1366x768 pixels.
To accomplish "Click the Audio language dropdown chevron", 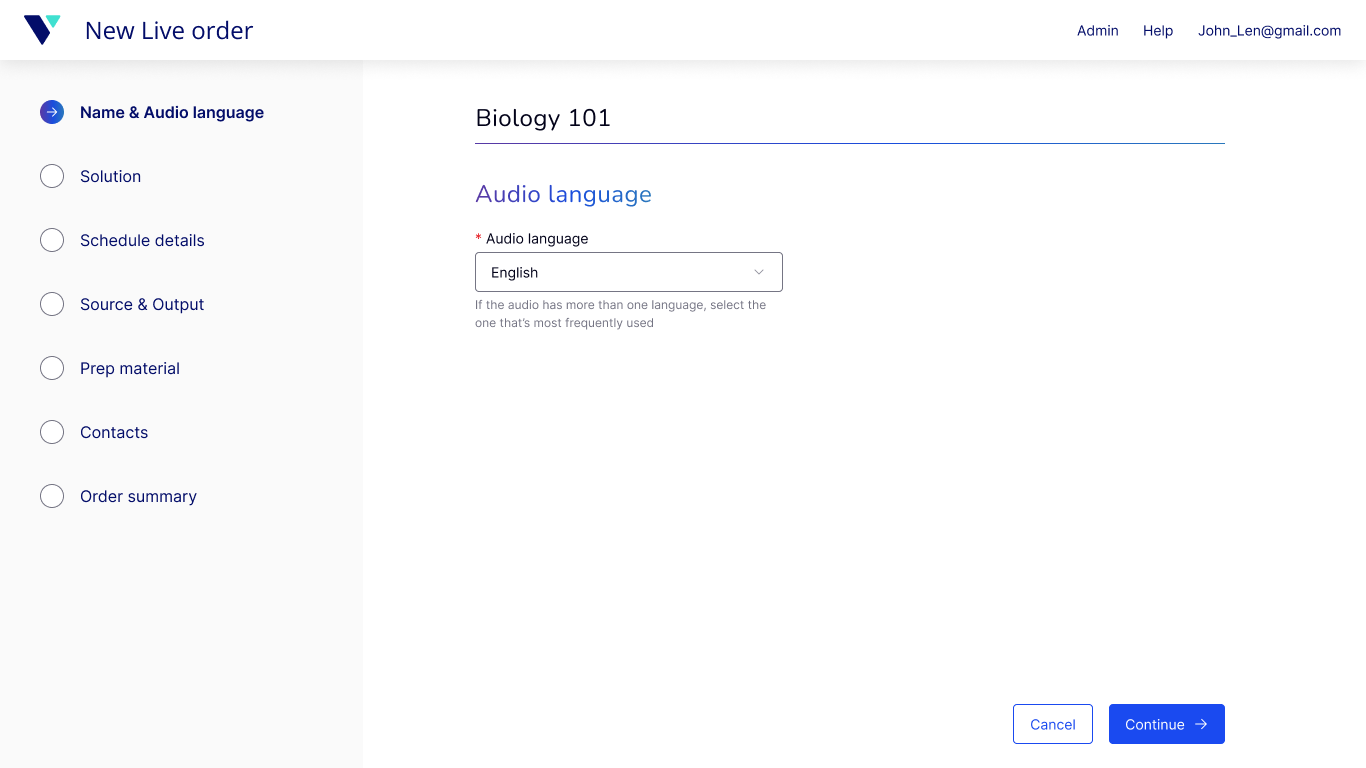I will [x=758, y=272].
